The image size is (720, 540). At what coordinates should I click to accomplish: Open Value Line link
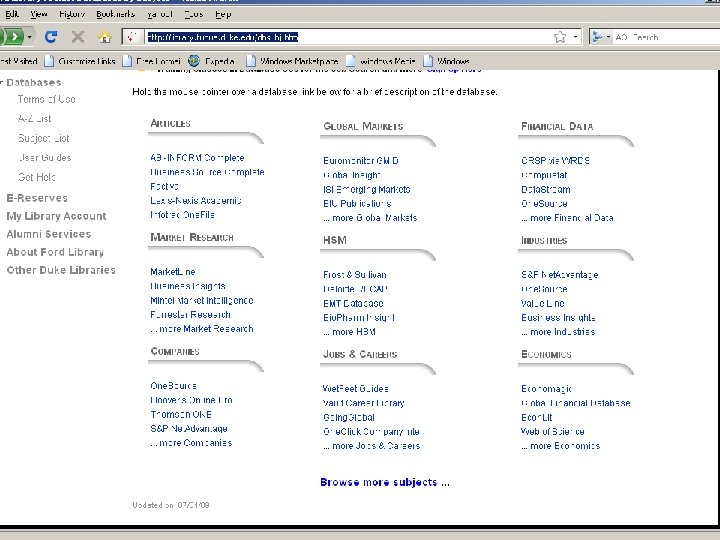click(543, 304)
